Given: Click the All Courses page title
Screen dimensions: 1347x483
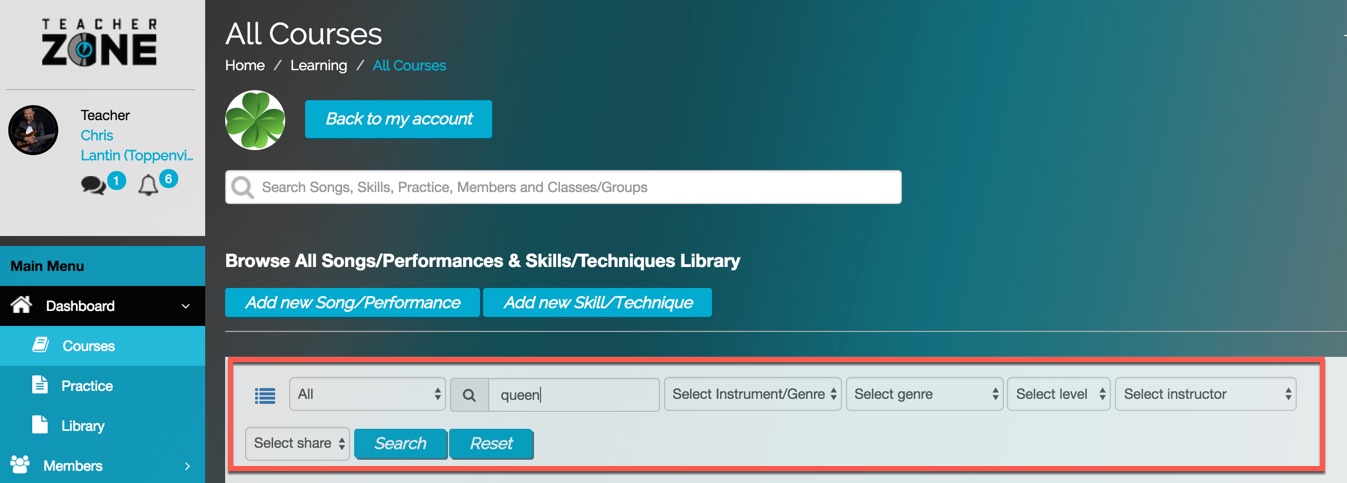Looking at the screenshot, I should click(304, 33).
